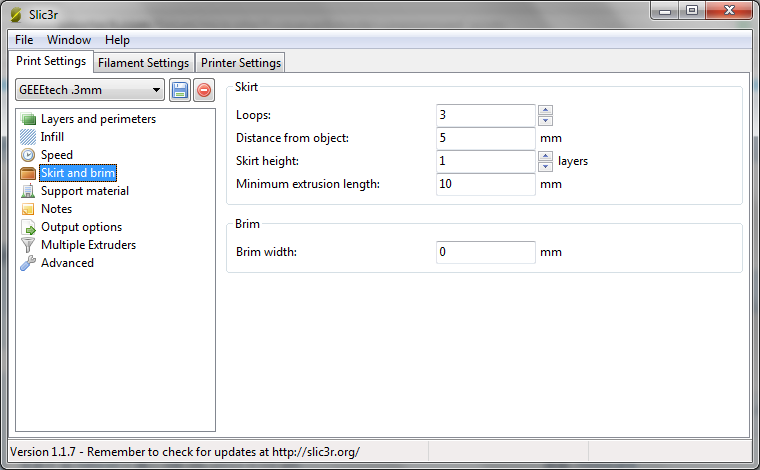Click the Output options page icon
Image resolution: width=760 pixels, height=470 pixels.
(x=29, y=227)
